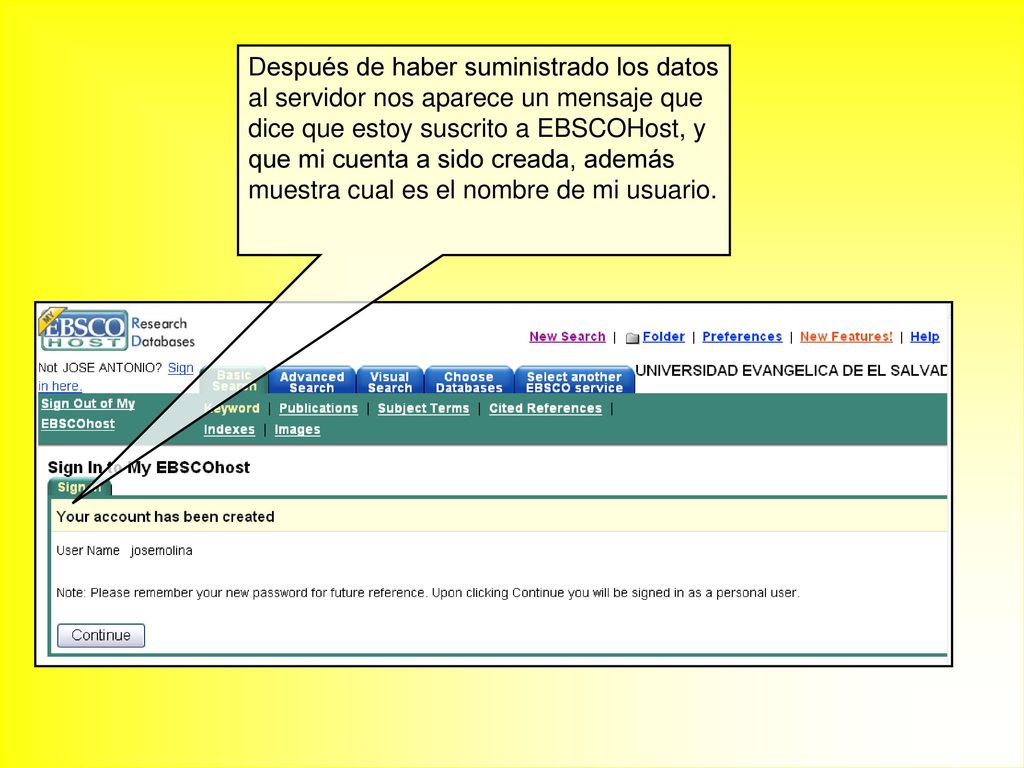Open the Visual Search tab
Viewport: 1024px width, 768px height.
coord(390,381)
